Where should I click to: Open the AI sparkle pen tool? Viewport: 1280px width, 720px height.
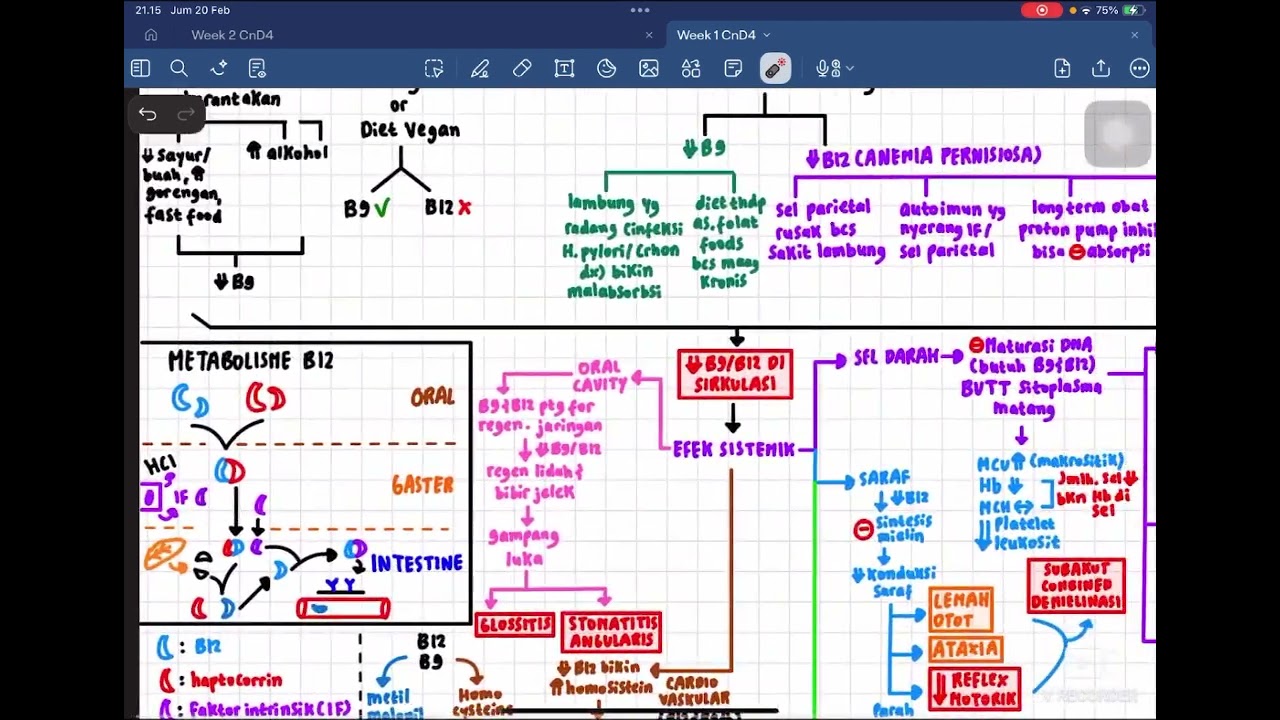coord(218,68)
